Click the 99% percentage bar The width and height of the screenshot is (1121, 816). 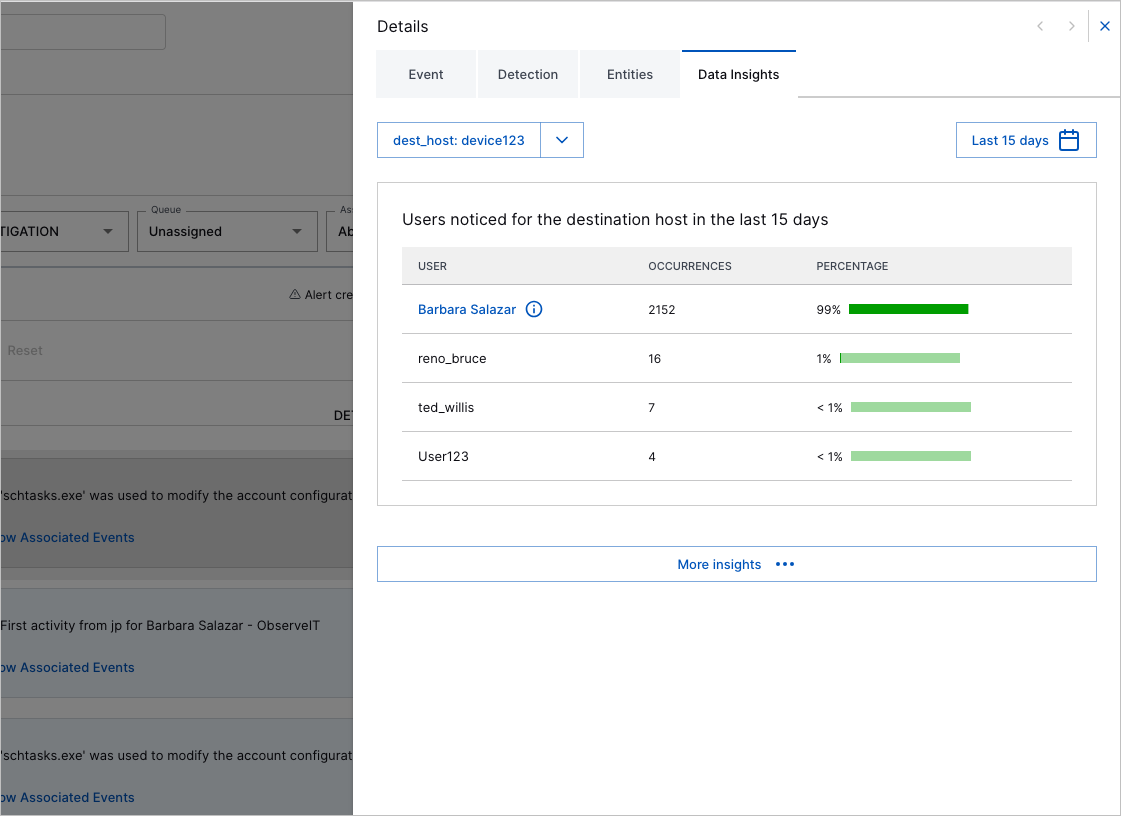click(909, 309)
